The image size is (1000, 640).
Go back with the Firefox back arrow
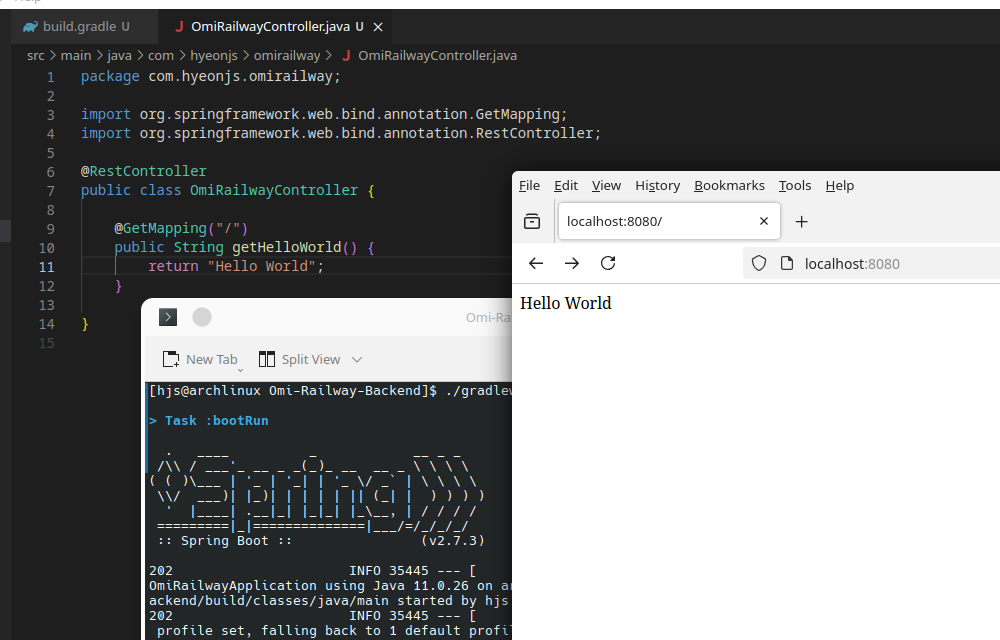[x=536, y=263]
